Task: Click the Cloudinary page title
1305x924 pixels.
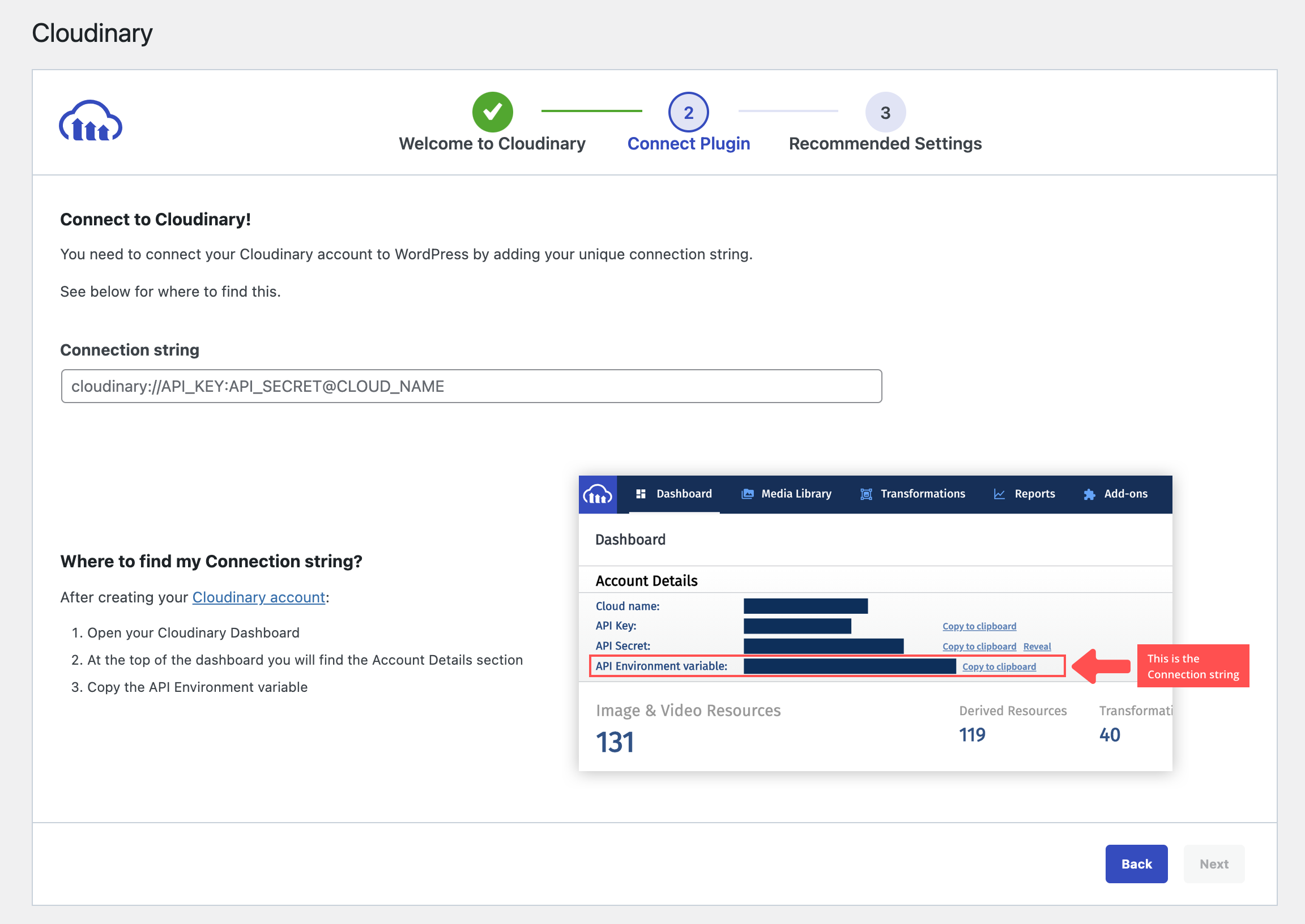Action: click(92, 33)
